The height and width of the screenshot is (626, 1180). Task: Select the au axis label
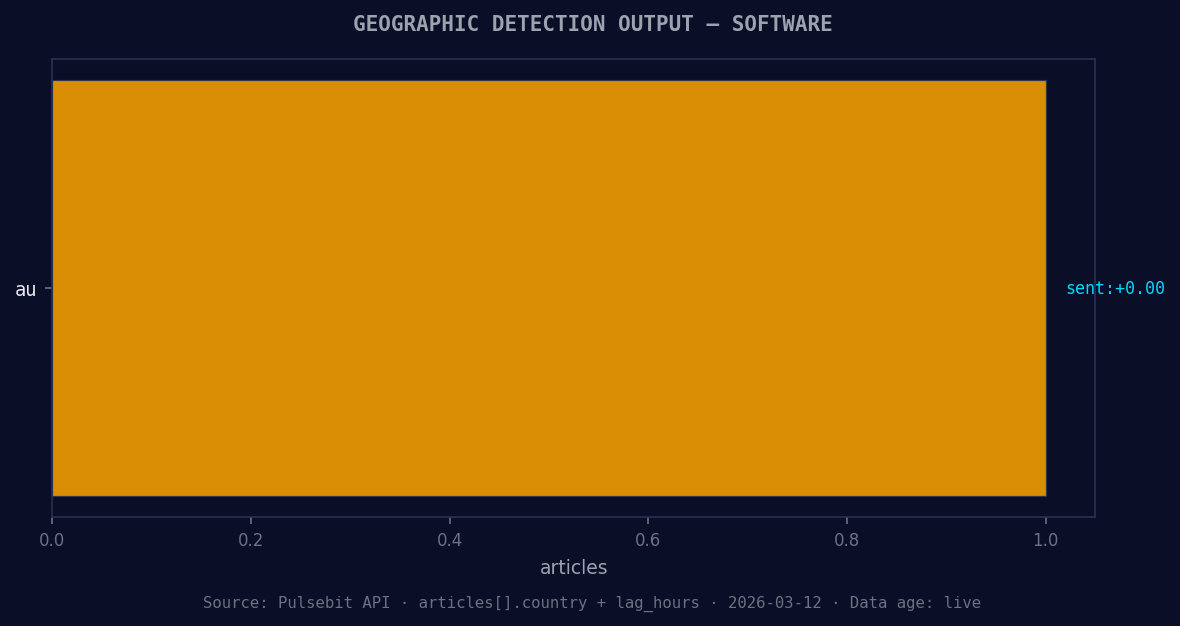pyautogui.click(x=24, y=289)
